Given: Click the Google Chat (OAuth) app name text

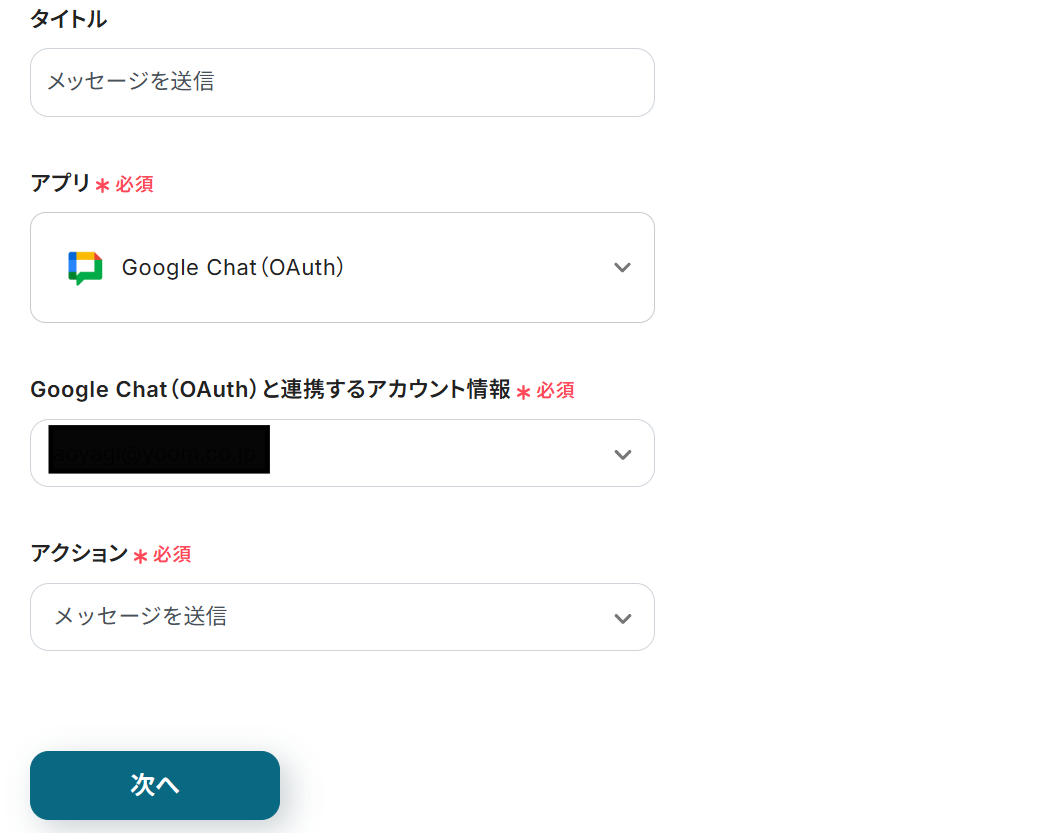Looking at the screenshot, I should pyautogui.click(x=233, y=268).
